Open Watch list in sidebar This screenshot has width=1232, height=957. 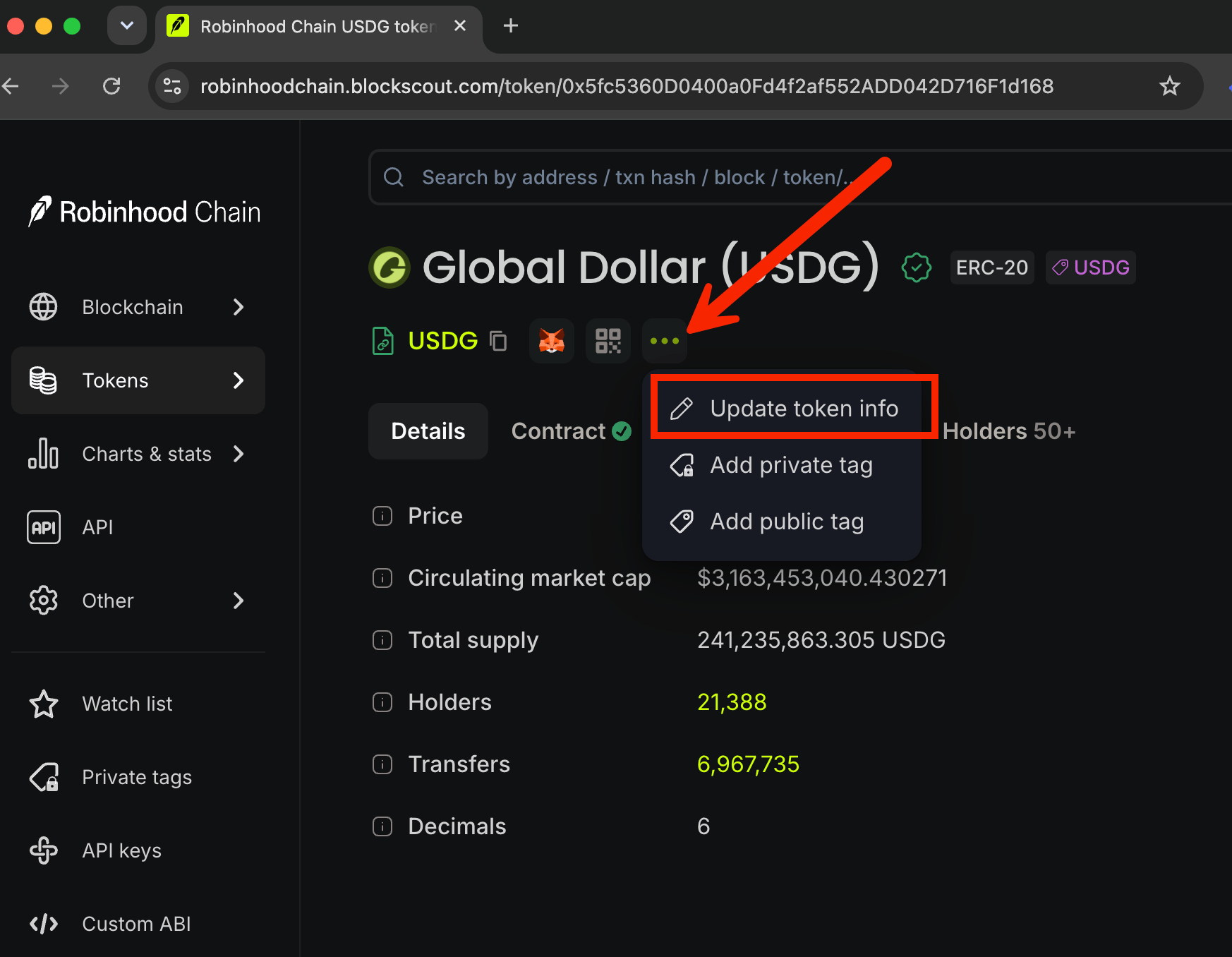coord(138,704)
